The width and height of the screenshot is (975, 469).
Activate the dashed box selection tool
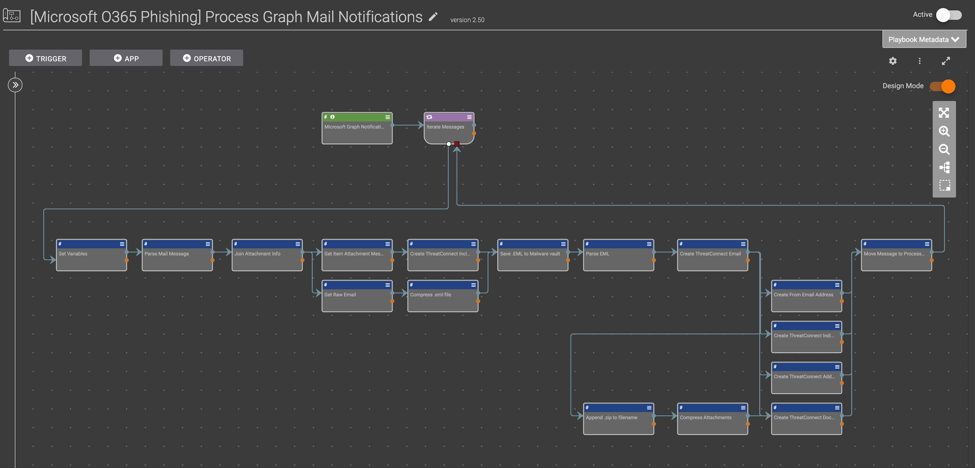coord(944,185)
